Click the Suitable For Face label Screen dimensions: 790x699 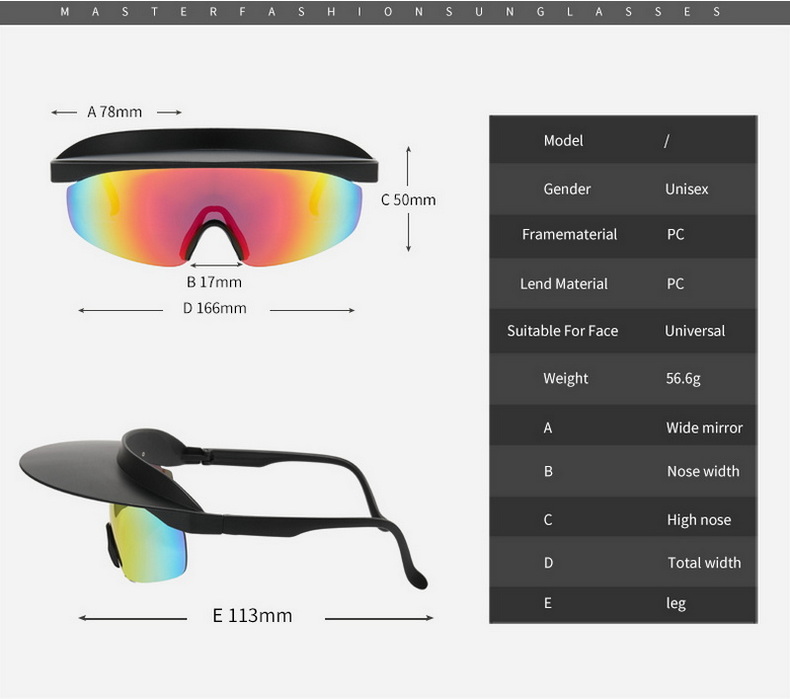click(562, 331)
